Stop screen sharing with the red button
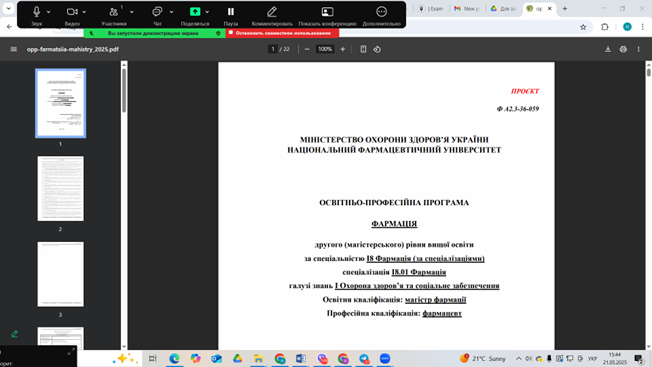The width and height of the screenshot is (652, 367). (x=282, y=33)
